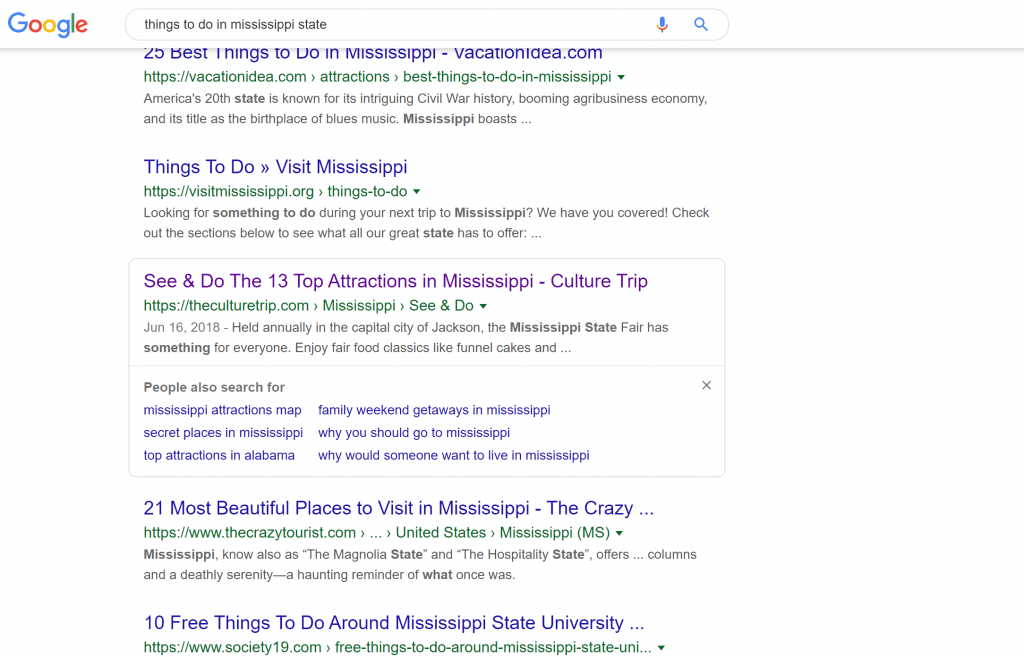Click the theculturetrip.com green URL
This screenshot has height=657, width=1024.
(x=308, y=306)
